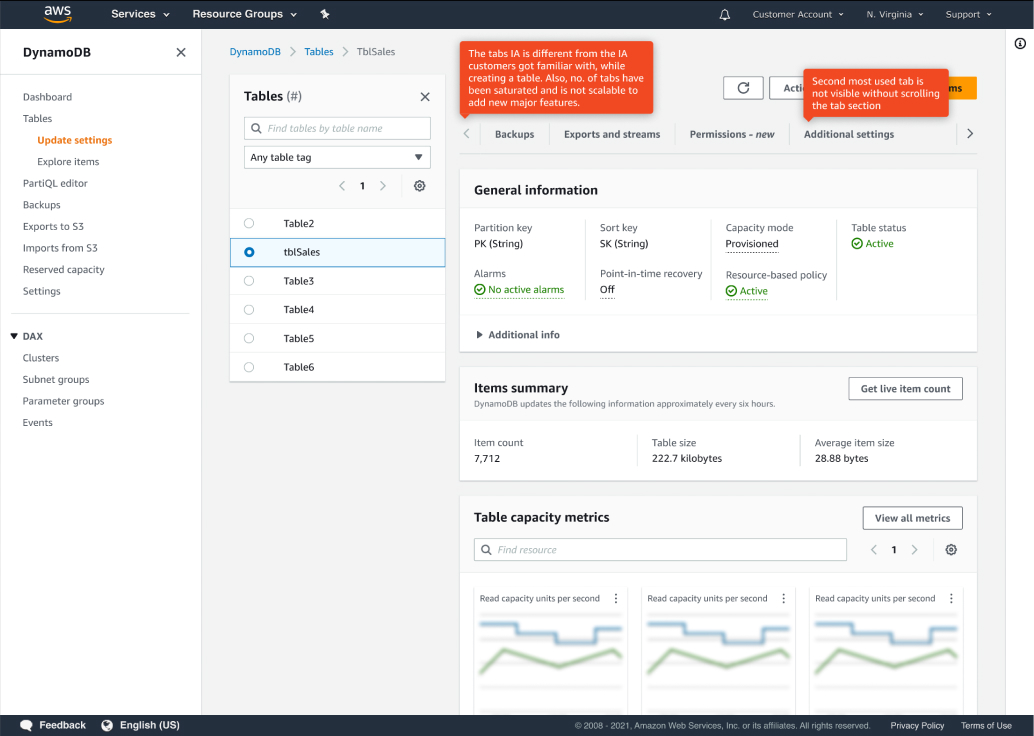Open the Any table tag dropdown

point(337,158)
